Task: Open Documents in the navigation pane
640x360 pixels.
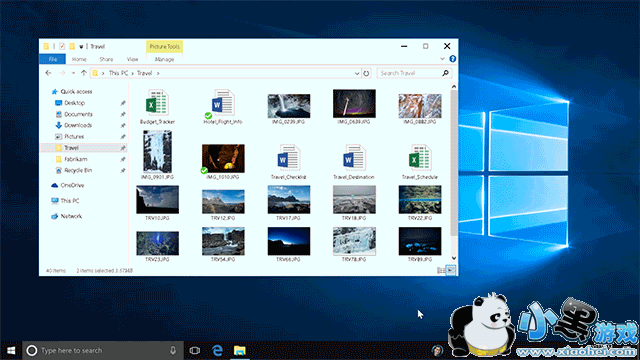Action: 78,114
